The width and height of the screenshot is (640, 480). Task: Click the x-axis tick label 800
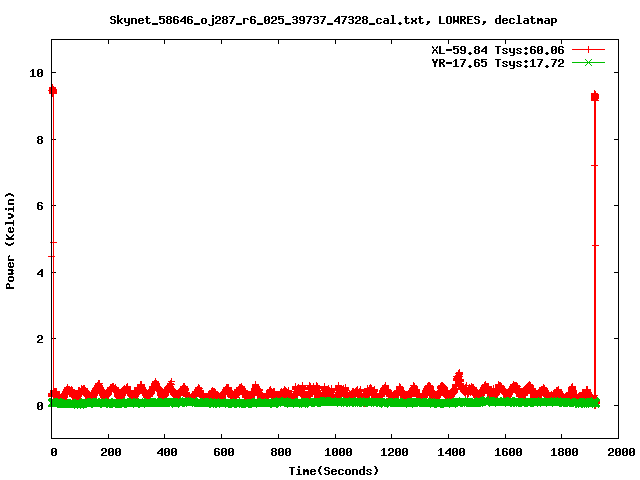pos(280,452)
